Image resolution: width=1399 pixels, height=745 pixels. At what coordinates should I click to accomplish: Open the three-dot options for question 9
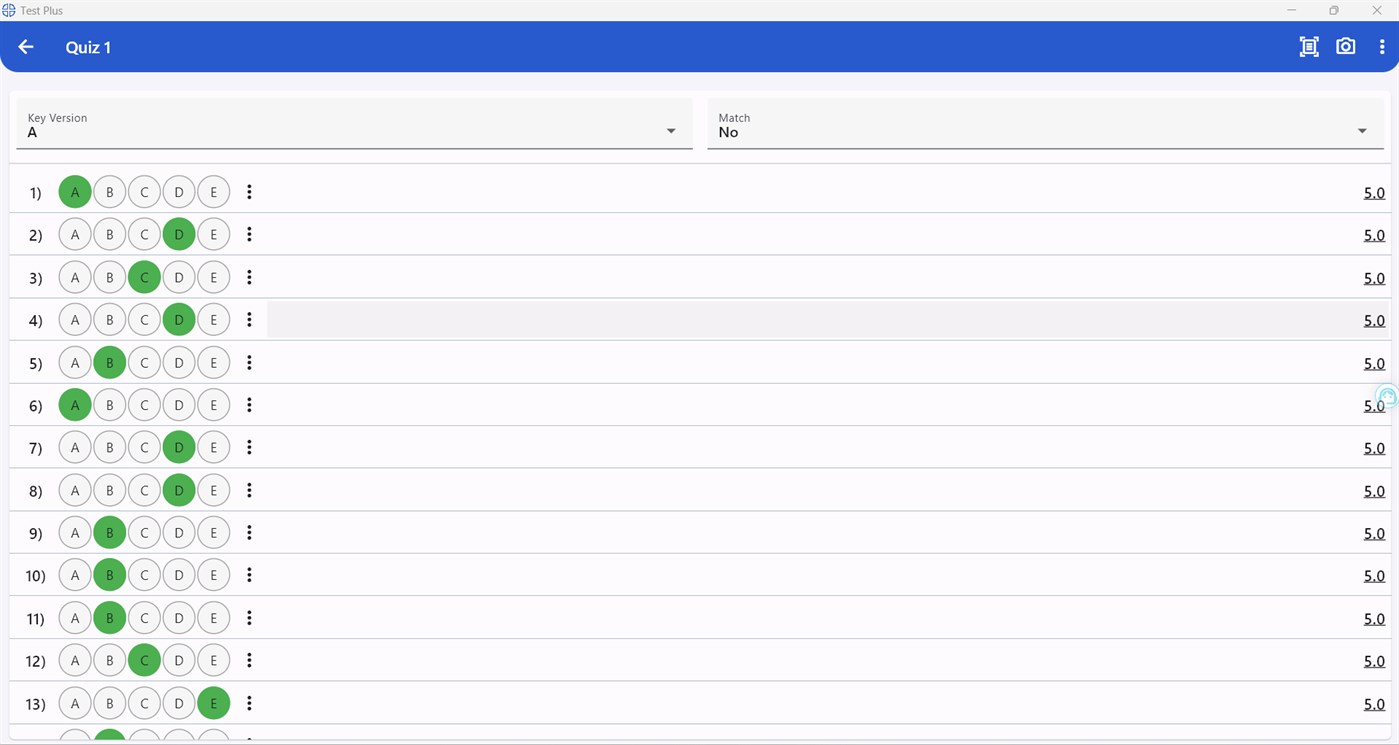(x=249, y=532)
